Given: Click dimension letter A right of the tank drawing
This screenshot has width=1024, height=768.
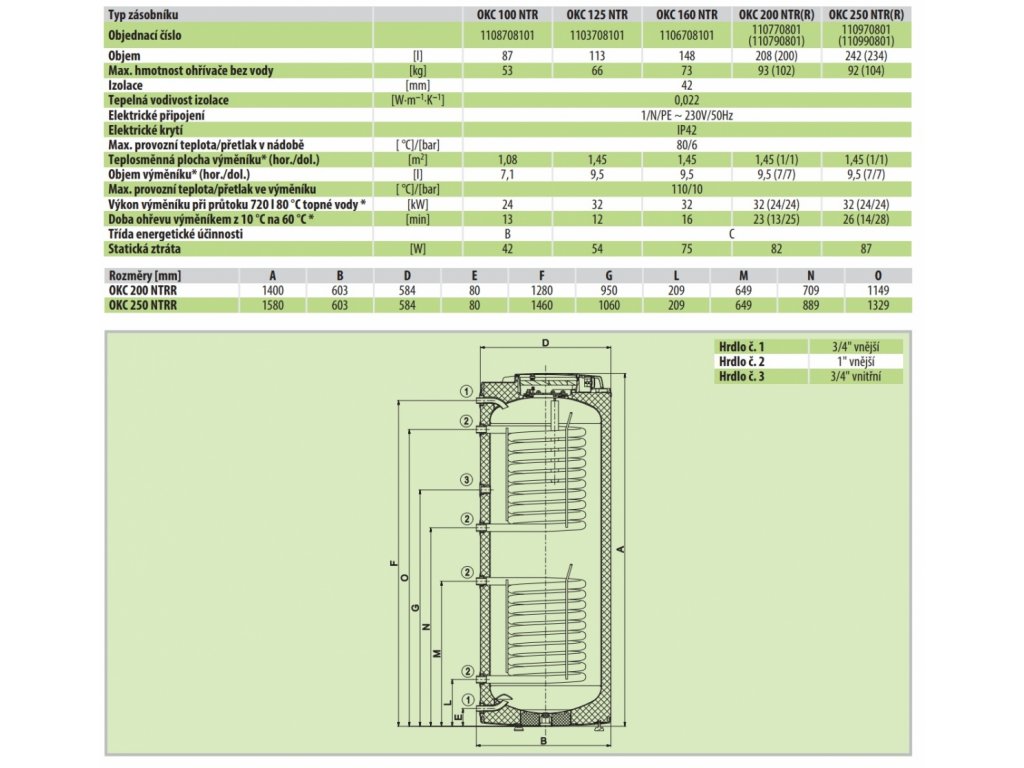Looking at the screenshot, I should point(620,549).
